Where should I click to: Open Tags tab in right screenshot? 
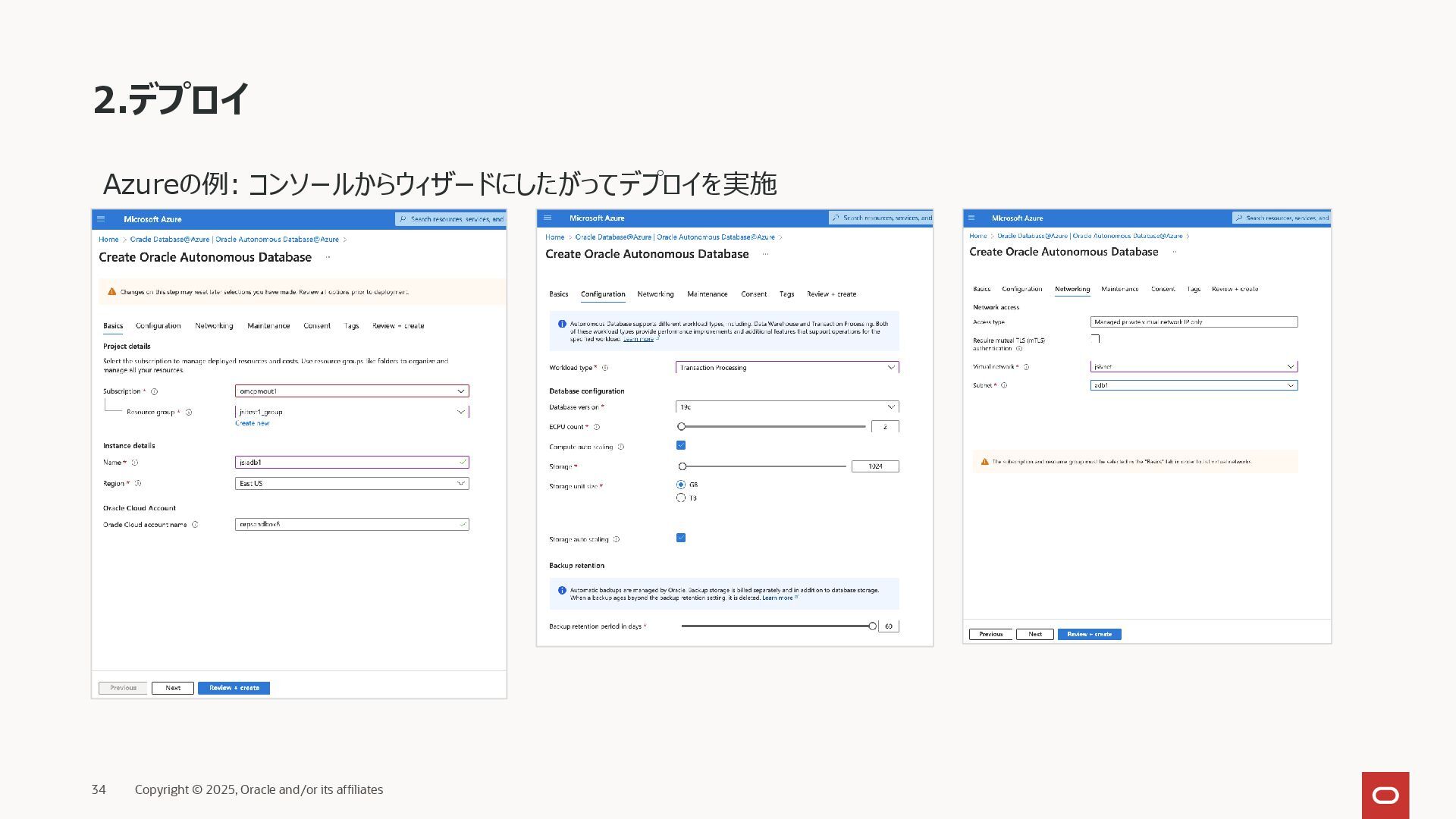(x=1194, y=289)
